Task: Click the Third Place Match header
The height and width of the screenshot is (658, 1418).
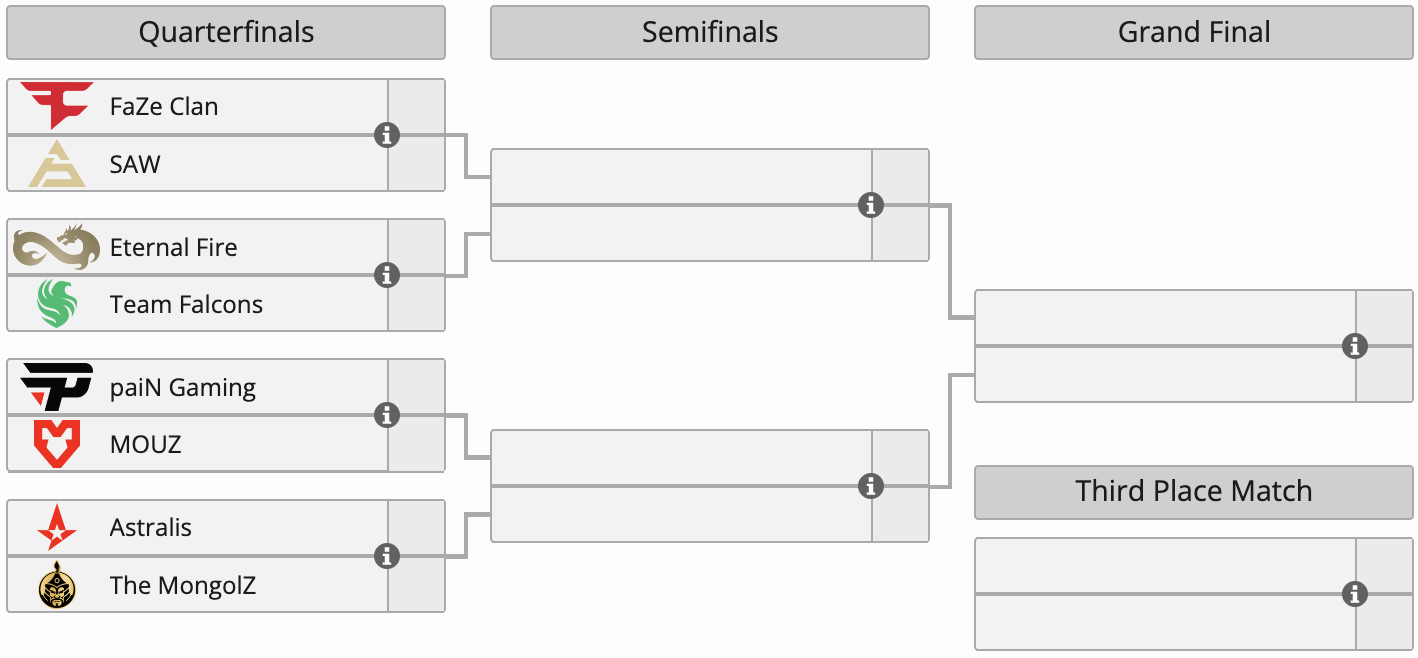Action: [x=1194, y=492]
